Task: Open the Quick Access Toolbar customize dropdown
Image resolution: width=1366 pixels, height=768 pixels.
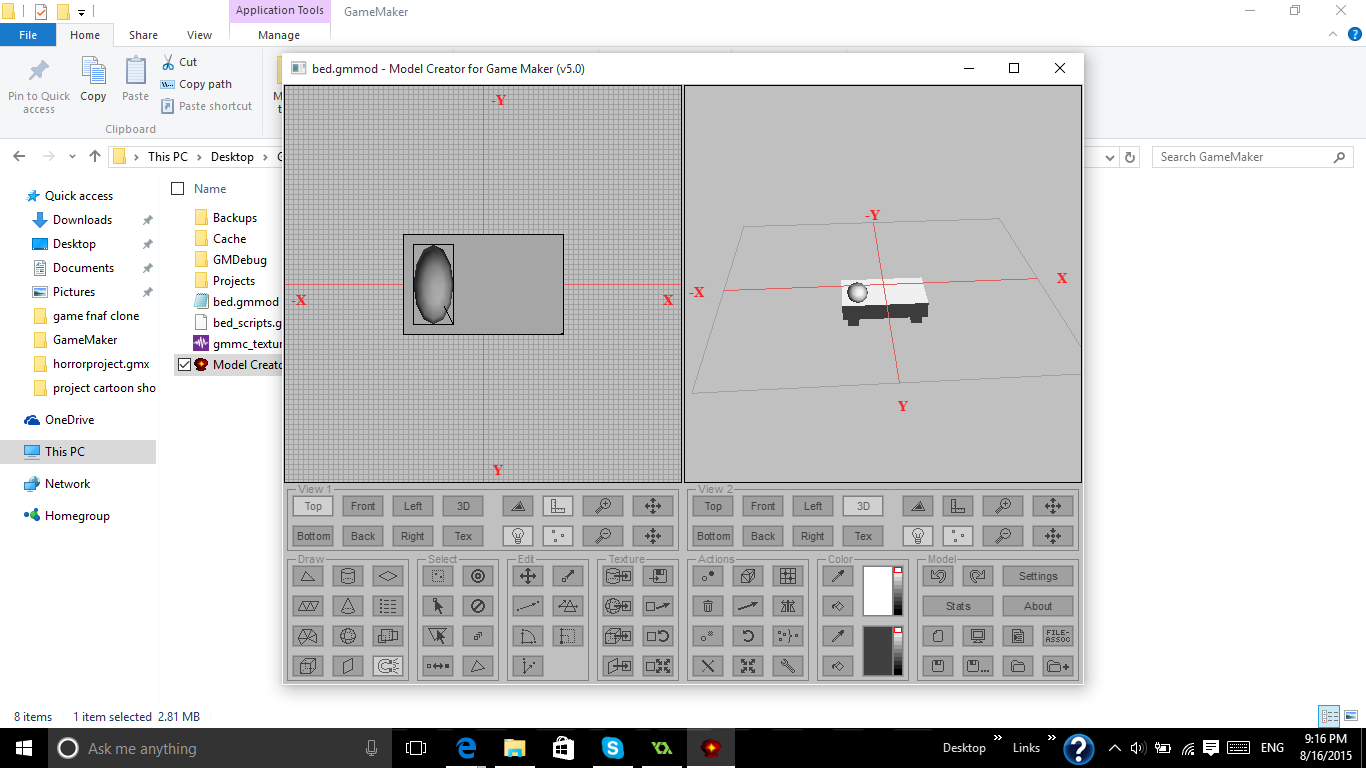Action: (x=82, y=13)
